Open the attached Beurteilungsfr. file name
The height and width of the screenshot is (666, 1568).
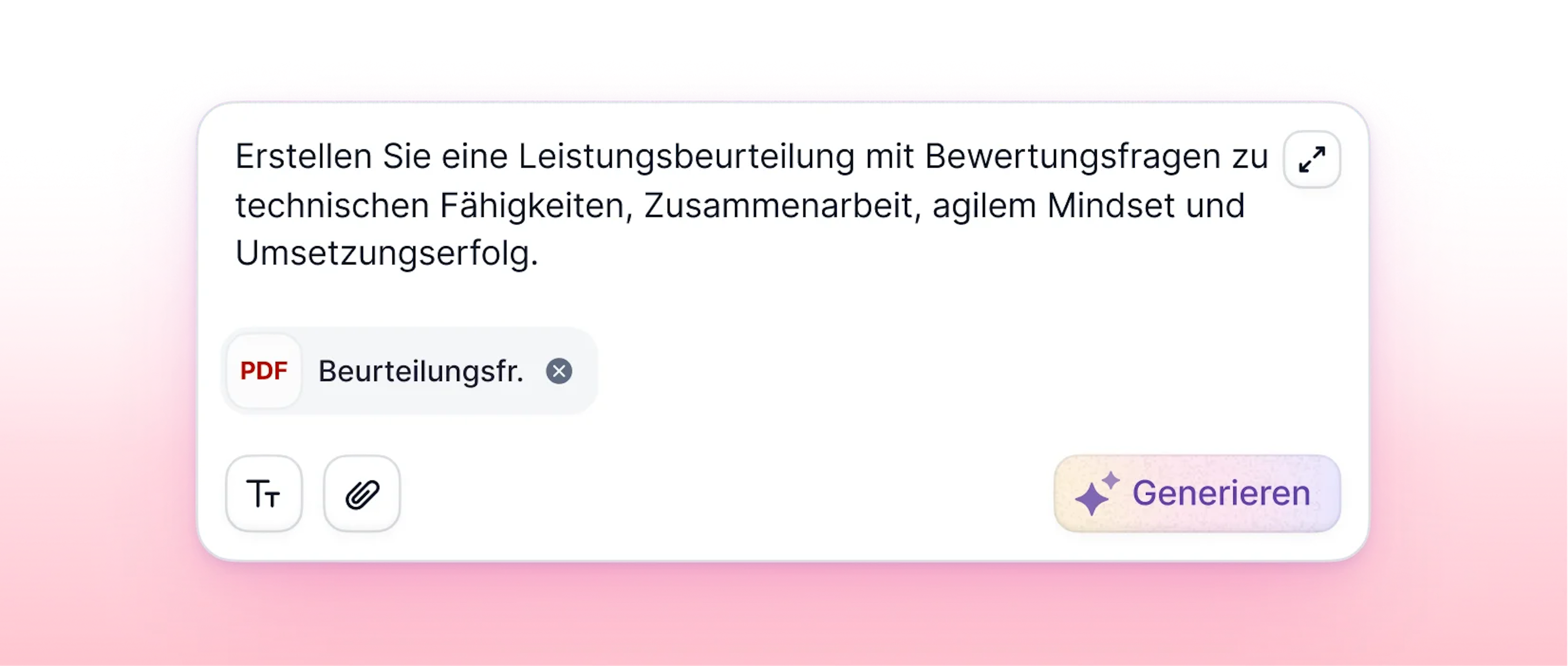coord(421,371)
